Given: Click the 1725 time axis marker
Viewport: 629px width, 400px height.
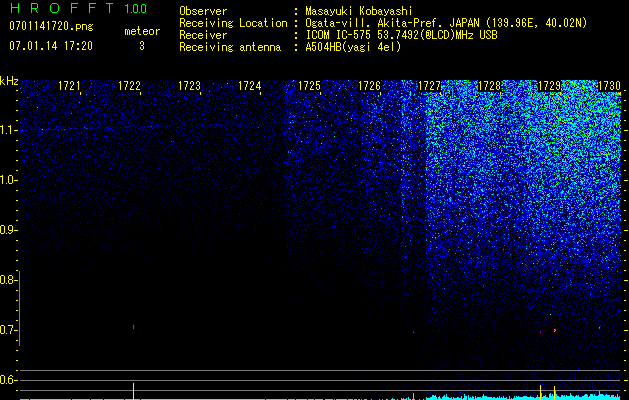Looking at the screenshot, I should click(309, 86).
